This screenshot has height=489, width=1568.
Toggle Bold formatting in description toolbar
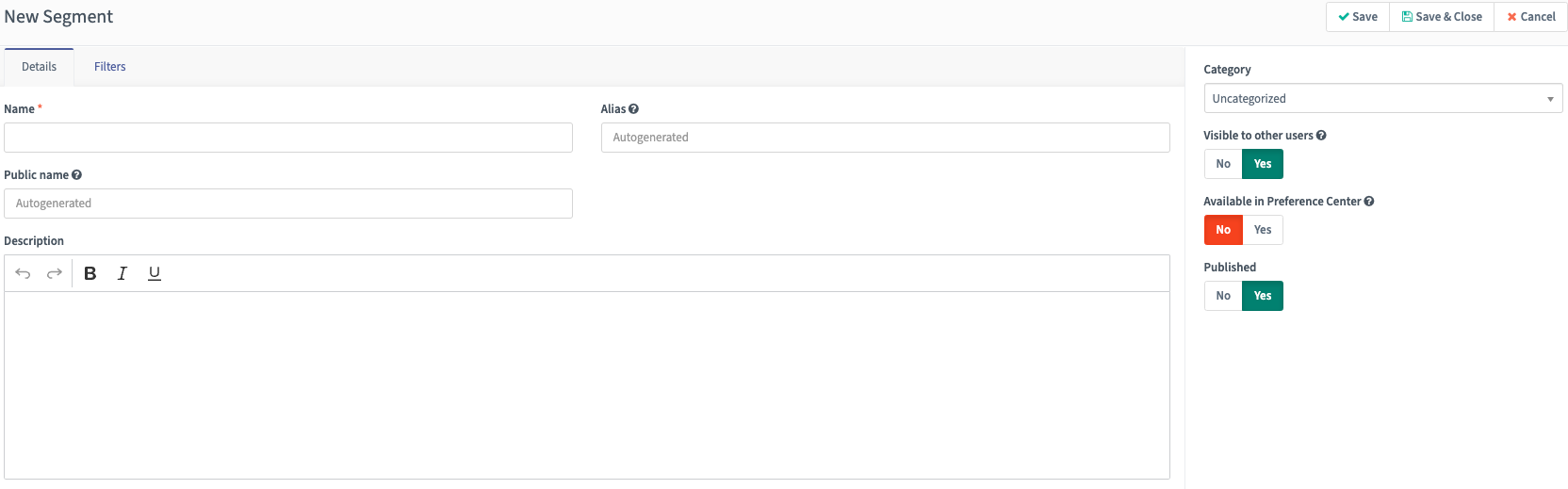tap(90, 273)
